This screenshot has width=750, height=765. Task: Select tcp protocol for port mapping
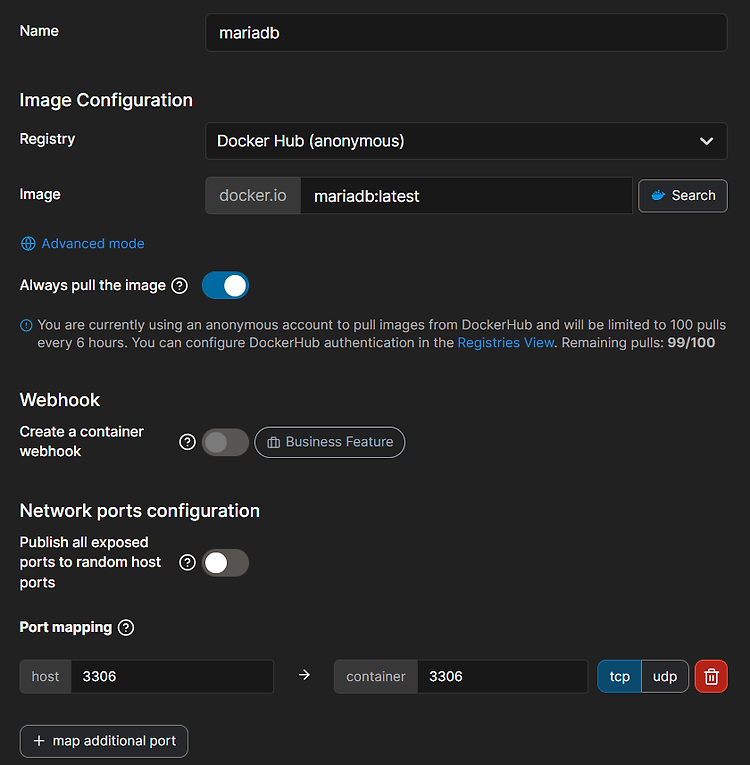[619, 677]
